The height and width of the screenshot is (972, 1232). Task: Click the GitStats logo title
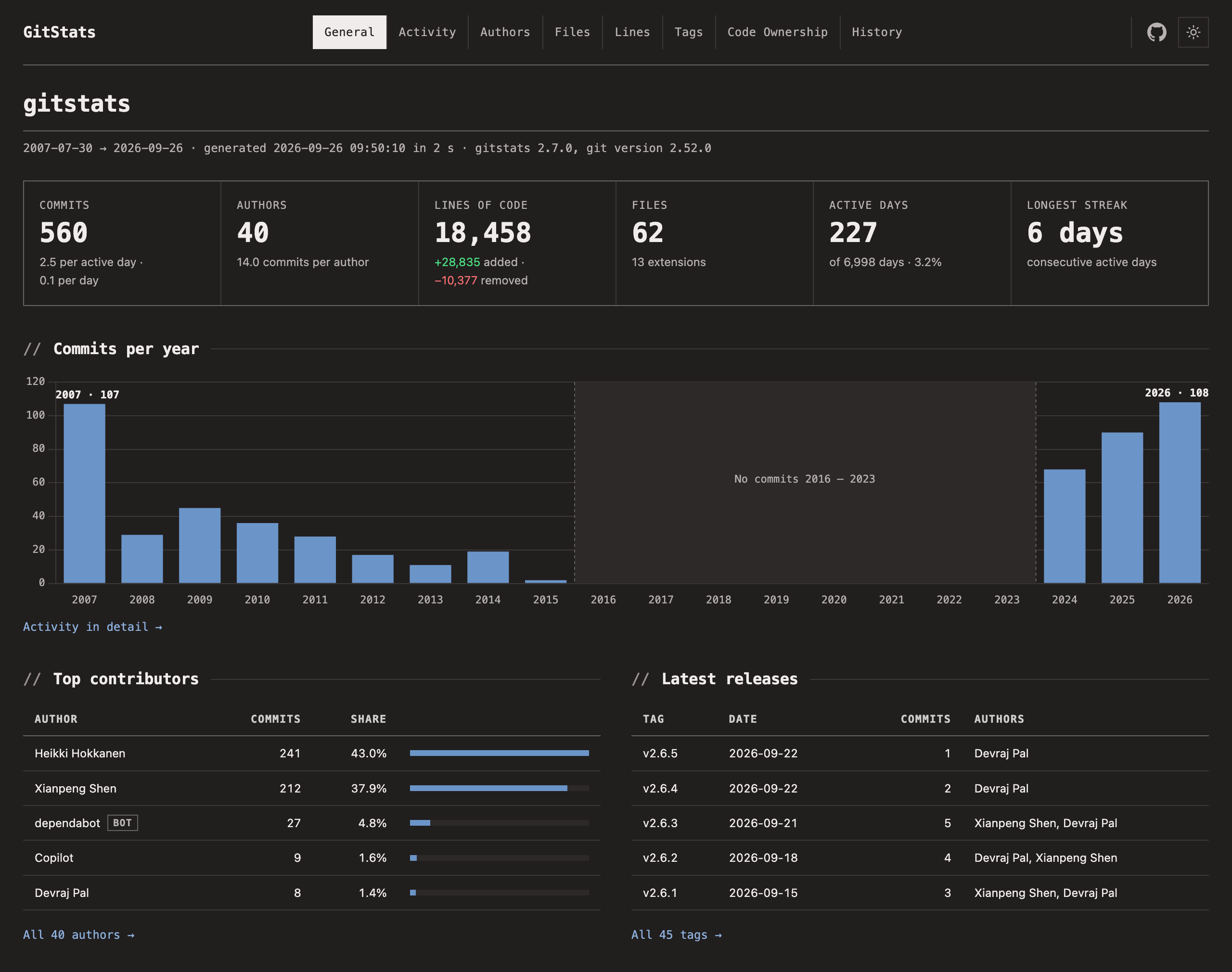pos(59,32)
